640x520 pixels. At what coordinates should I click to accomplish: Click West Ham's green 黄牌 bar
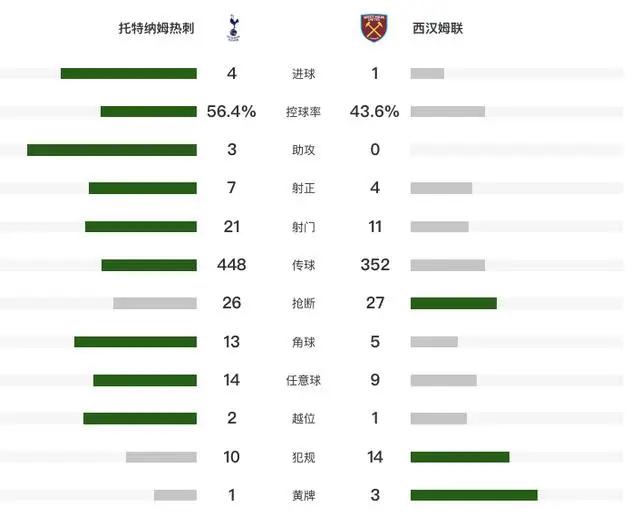pyautogui.click(x=474, y=495)
